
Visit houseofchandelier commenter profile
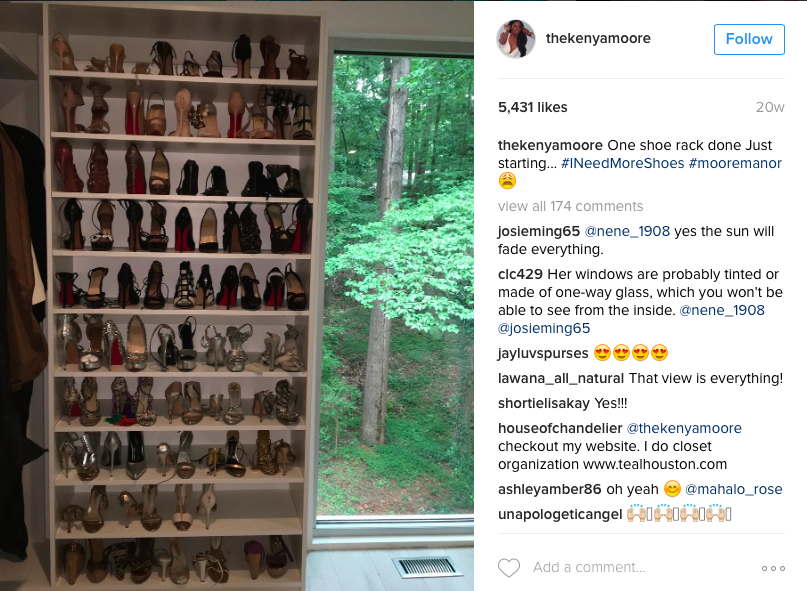(x=560, y=428)
